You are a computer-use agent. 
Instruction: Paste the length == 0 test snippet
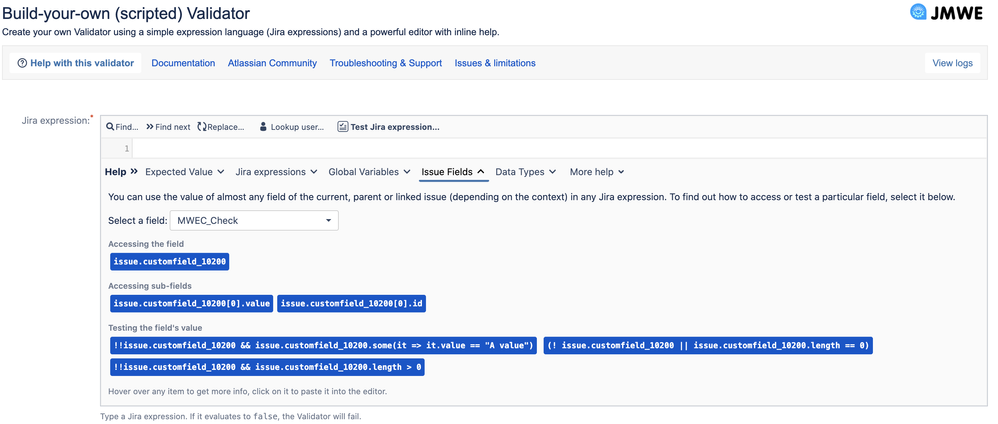[708, 346]
